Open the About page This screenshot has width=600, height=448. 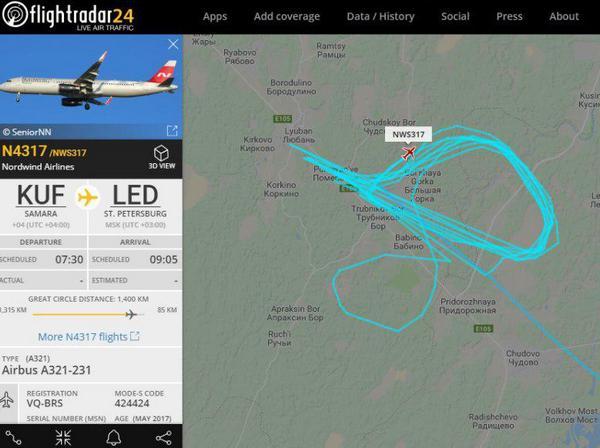tap(564, 16)
